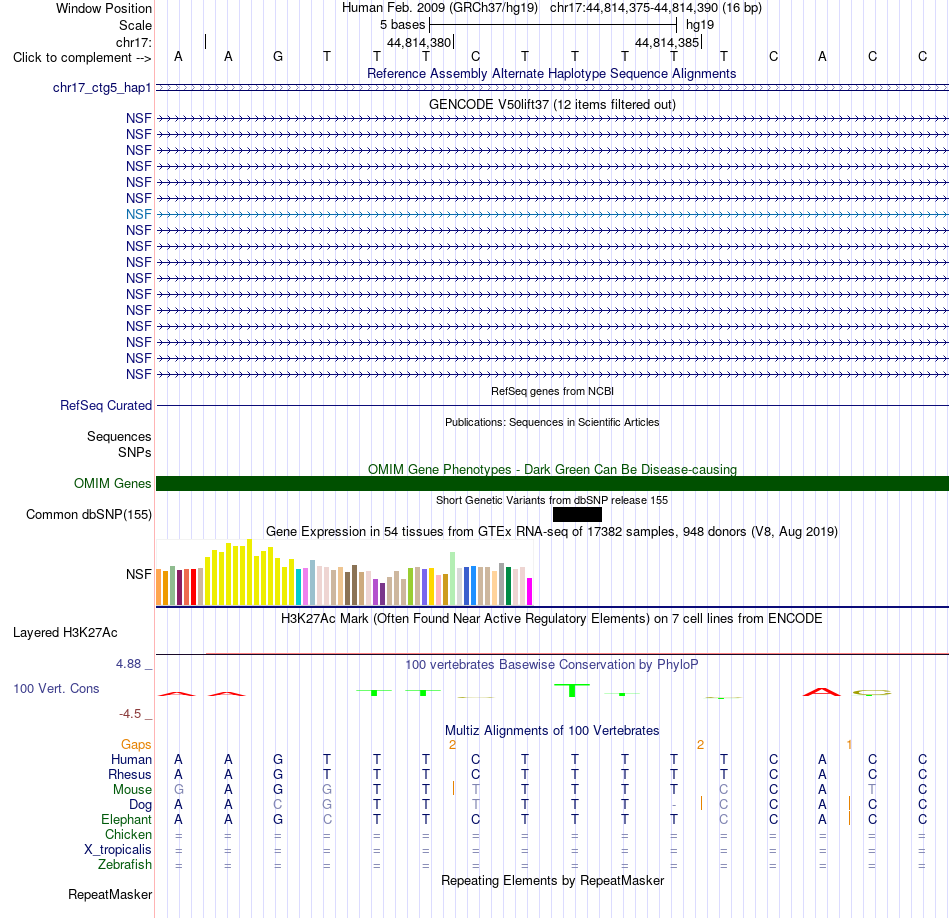Viewport: 950px width, 918px height.
Task: Click the H3K27Ac Mark track title
Action: (x=552, y=619)
